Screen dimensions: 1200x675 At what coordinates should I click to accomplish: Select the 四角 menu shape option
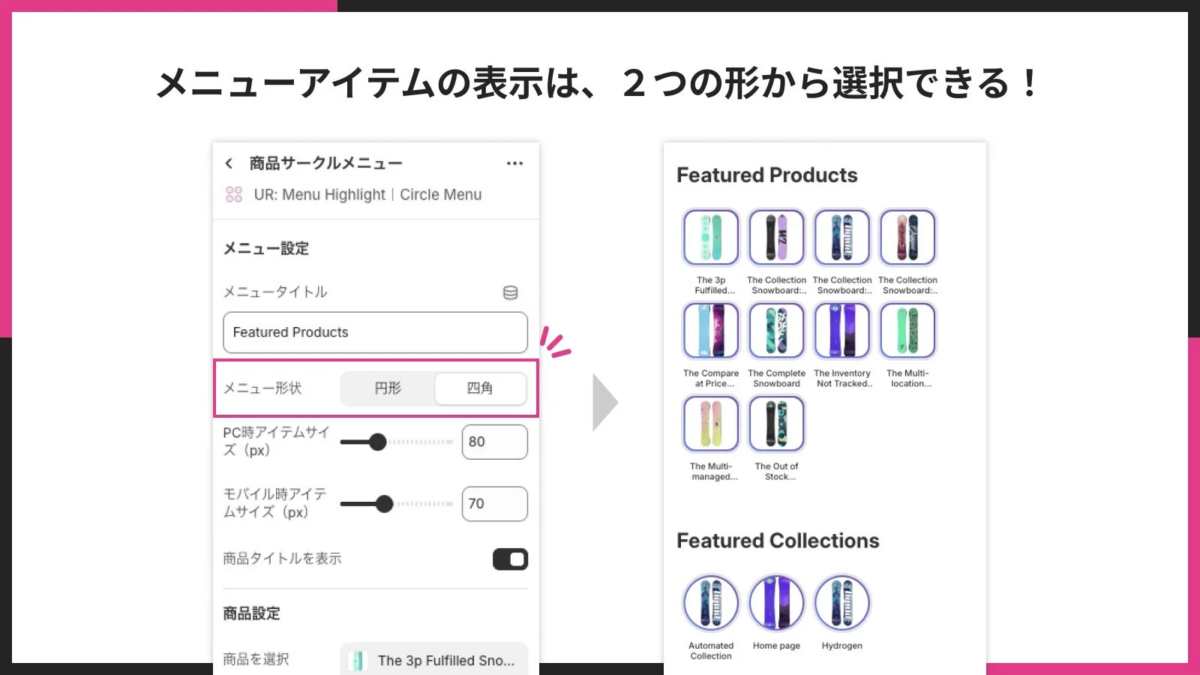coord(480,389)
